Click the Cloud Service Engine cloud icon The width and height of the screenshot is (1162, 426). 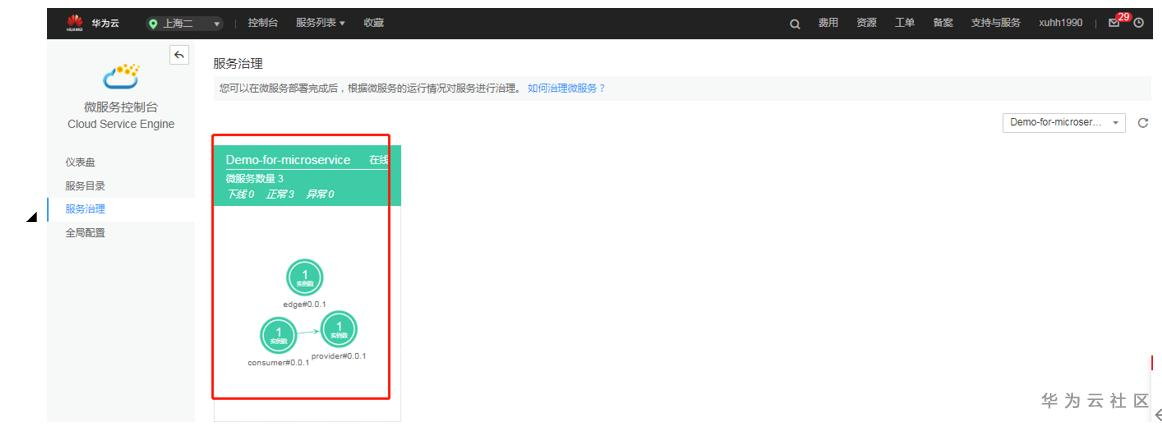click(121, 76)
